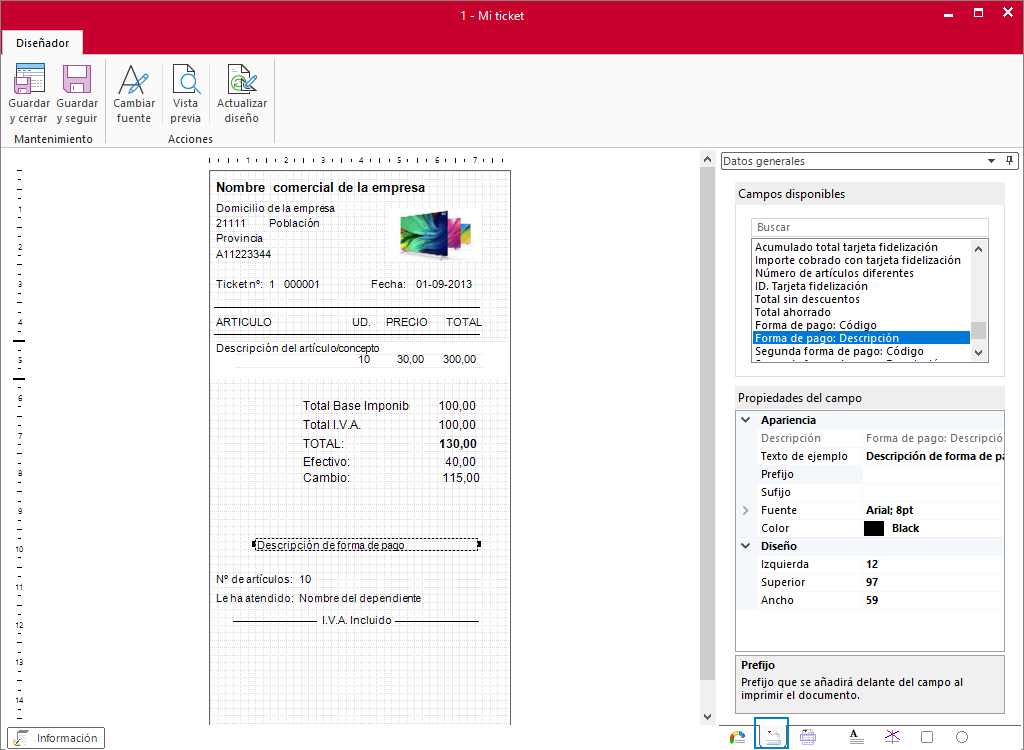Select 'Segunda forma de pago: Código' field

click(839, 351)
